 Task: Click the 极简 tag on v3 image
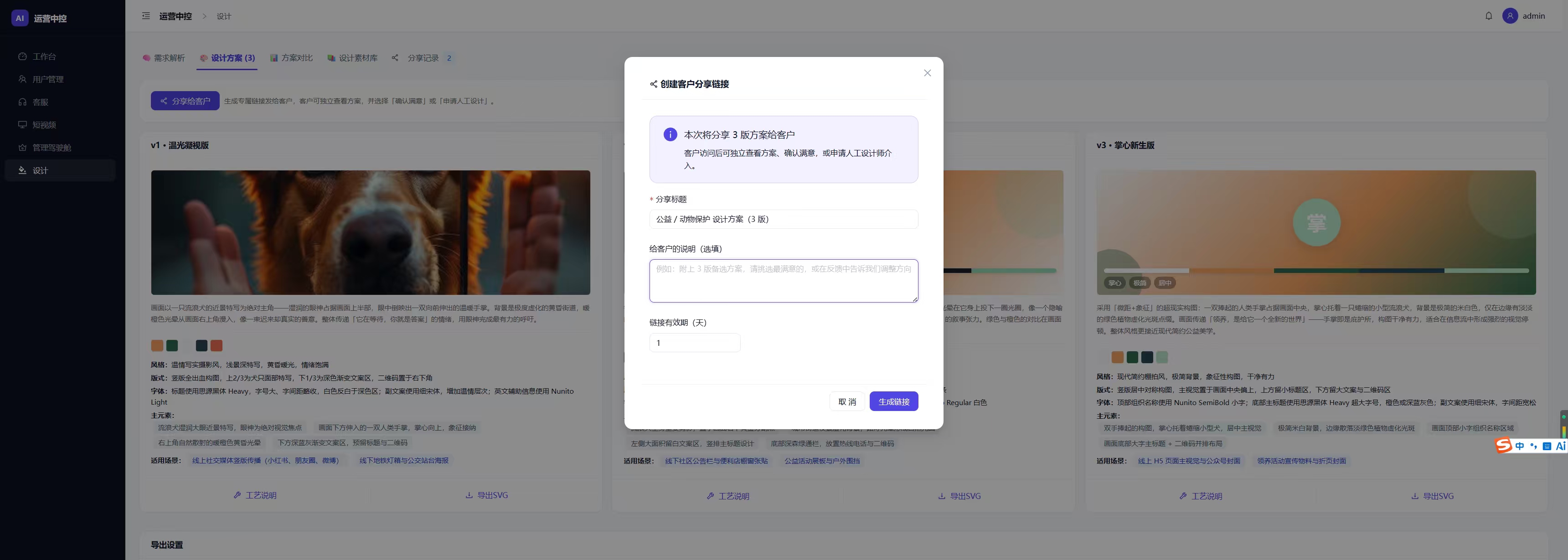tap(1140, 283)
